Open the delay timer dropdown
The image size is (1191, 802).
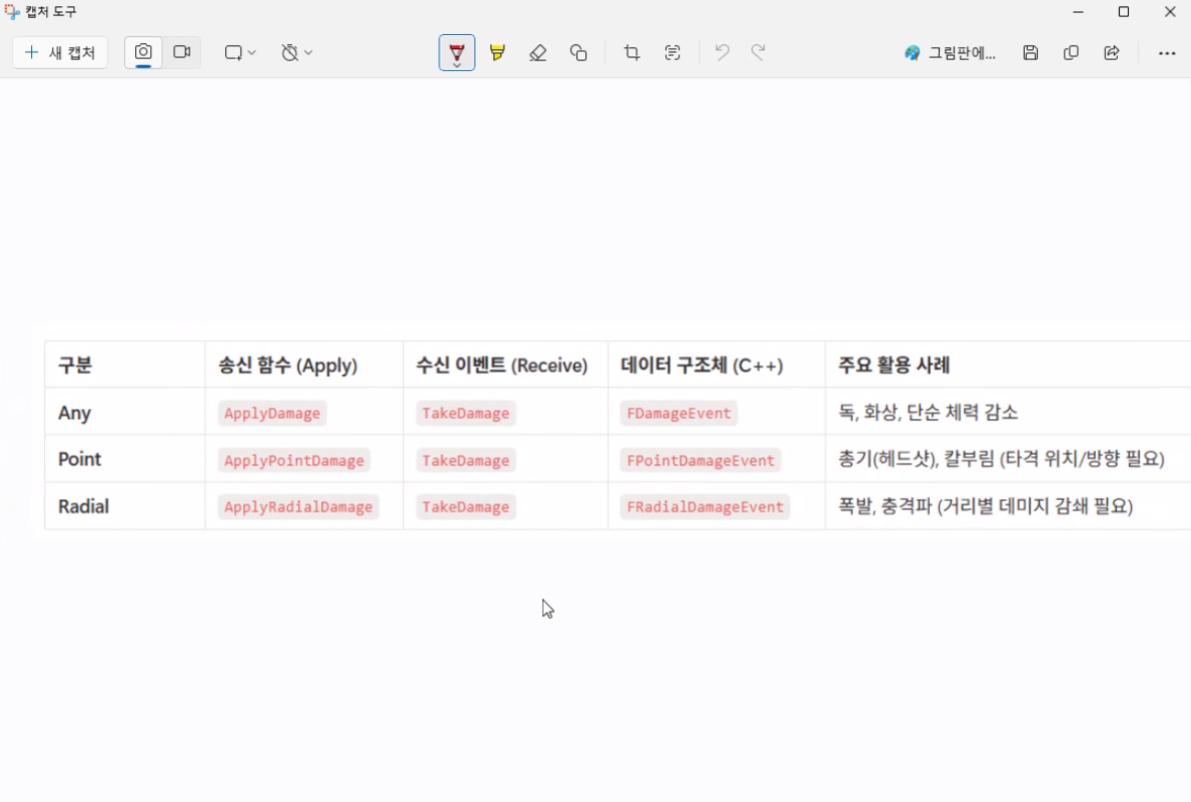(x=297, y=52)
